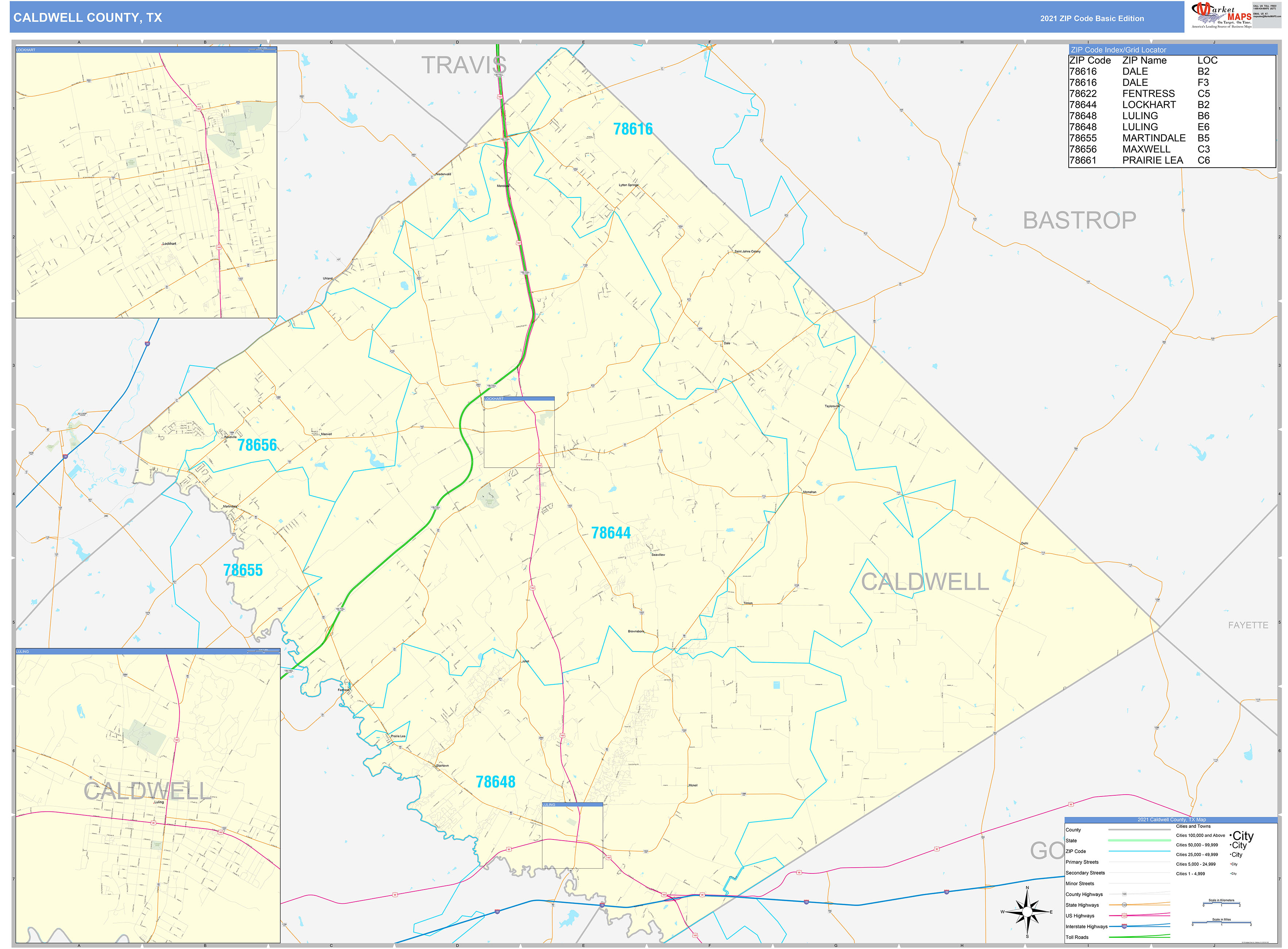Select the Interstate Highways shield symbol in legend
The height and width of the screenshot is (949, 1288).
coord(1125,927)
